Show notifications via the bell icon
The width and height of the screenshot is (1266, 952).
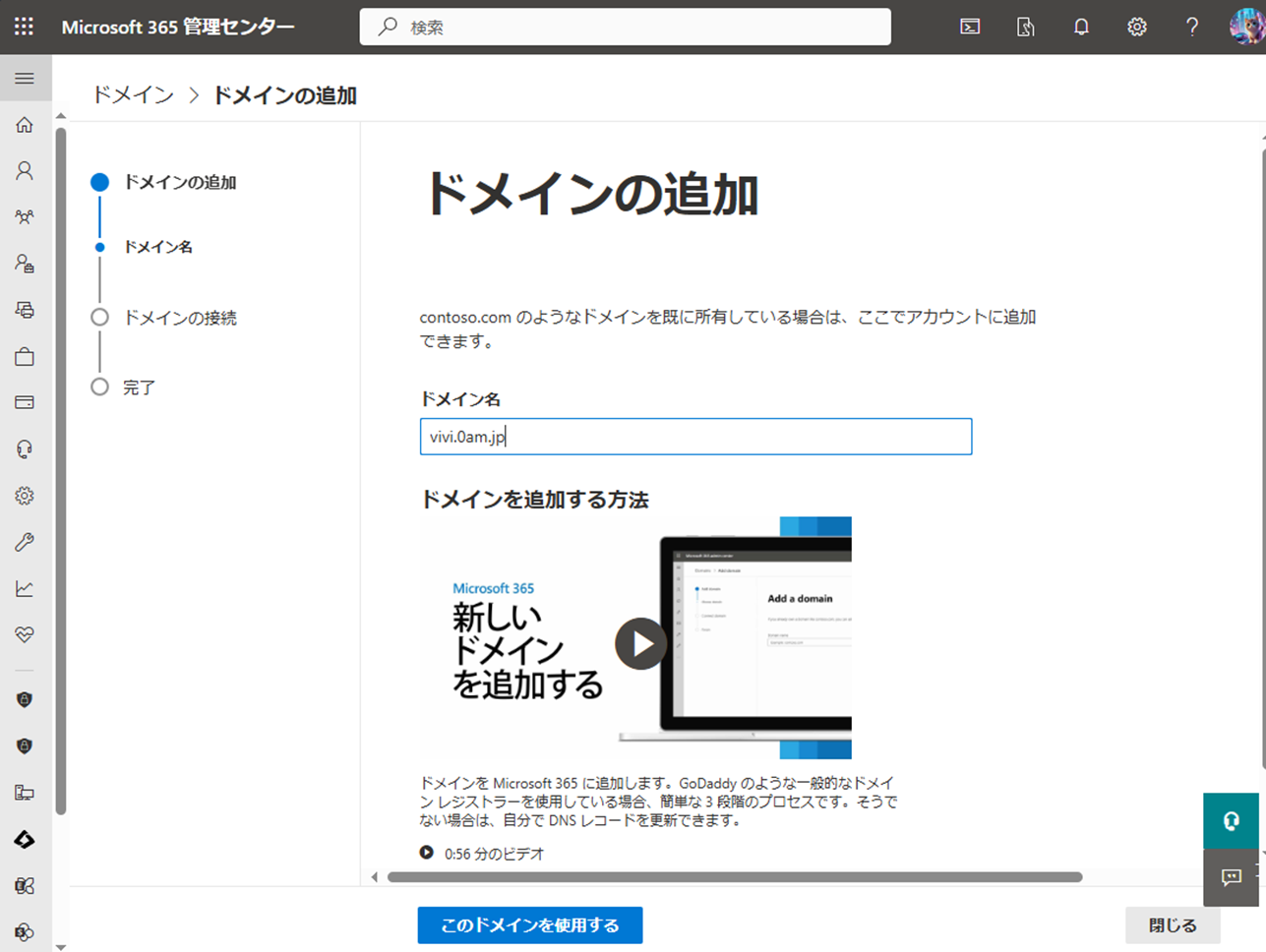point(1081,27)
